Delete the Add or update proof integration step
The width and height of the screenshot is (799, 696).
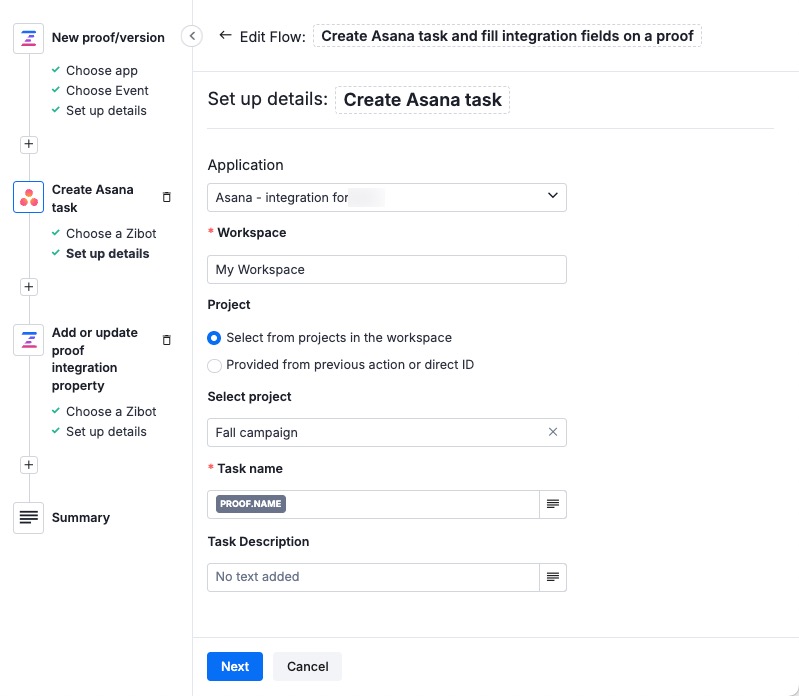pos(167,340)
